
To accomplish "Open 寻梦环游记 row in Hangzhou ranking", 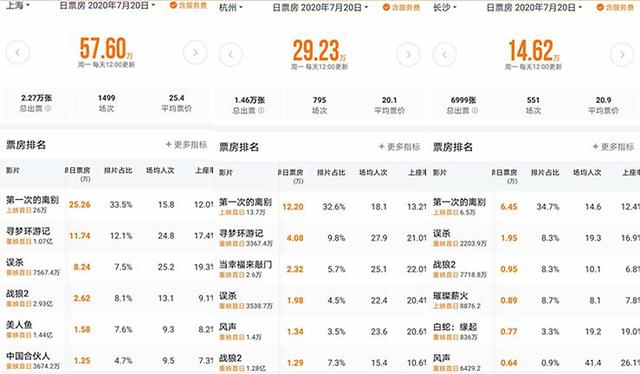I will click(320, 238).
